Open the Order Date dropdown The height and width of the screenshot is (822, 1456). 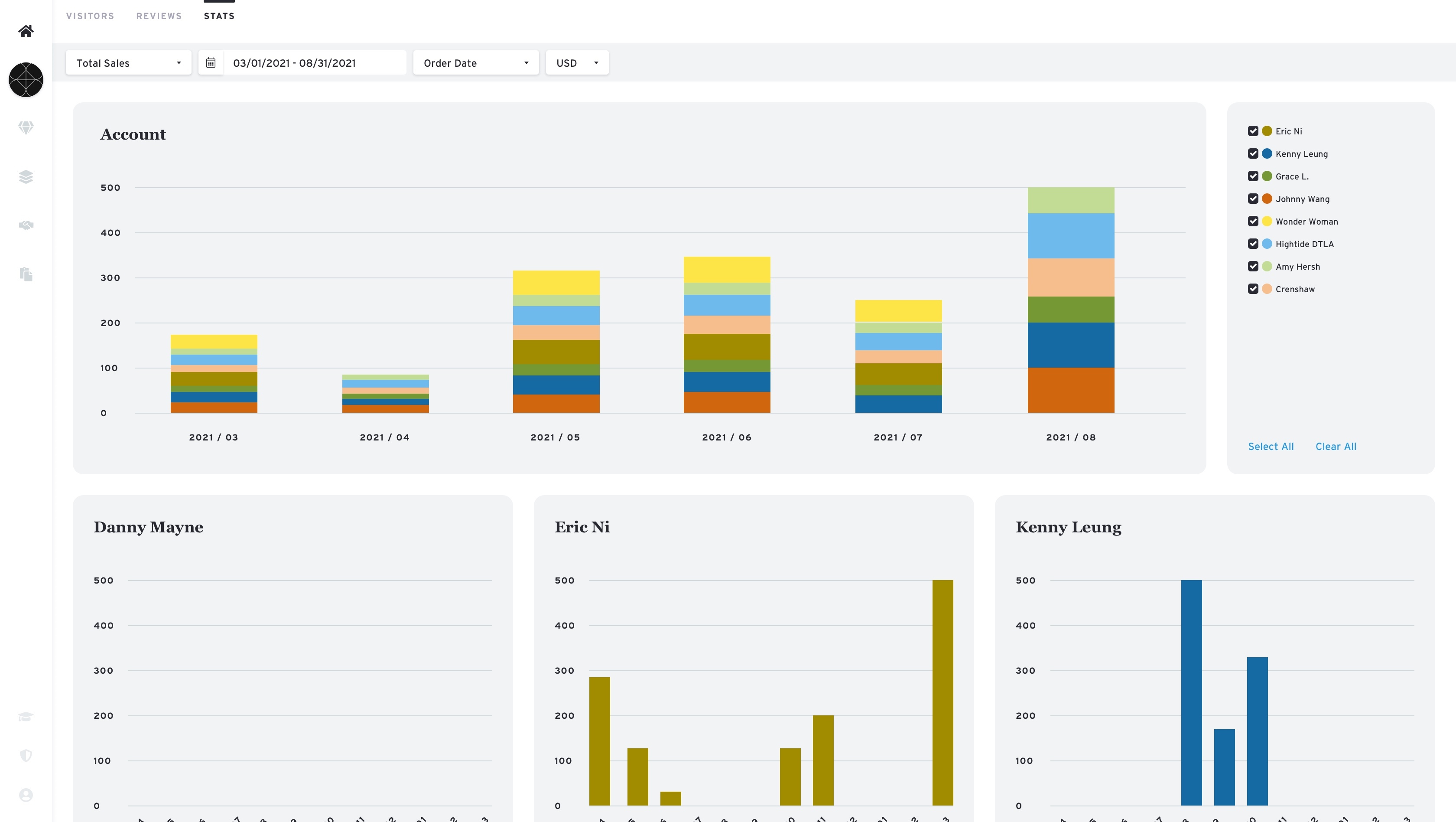point(475,63)
